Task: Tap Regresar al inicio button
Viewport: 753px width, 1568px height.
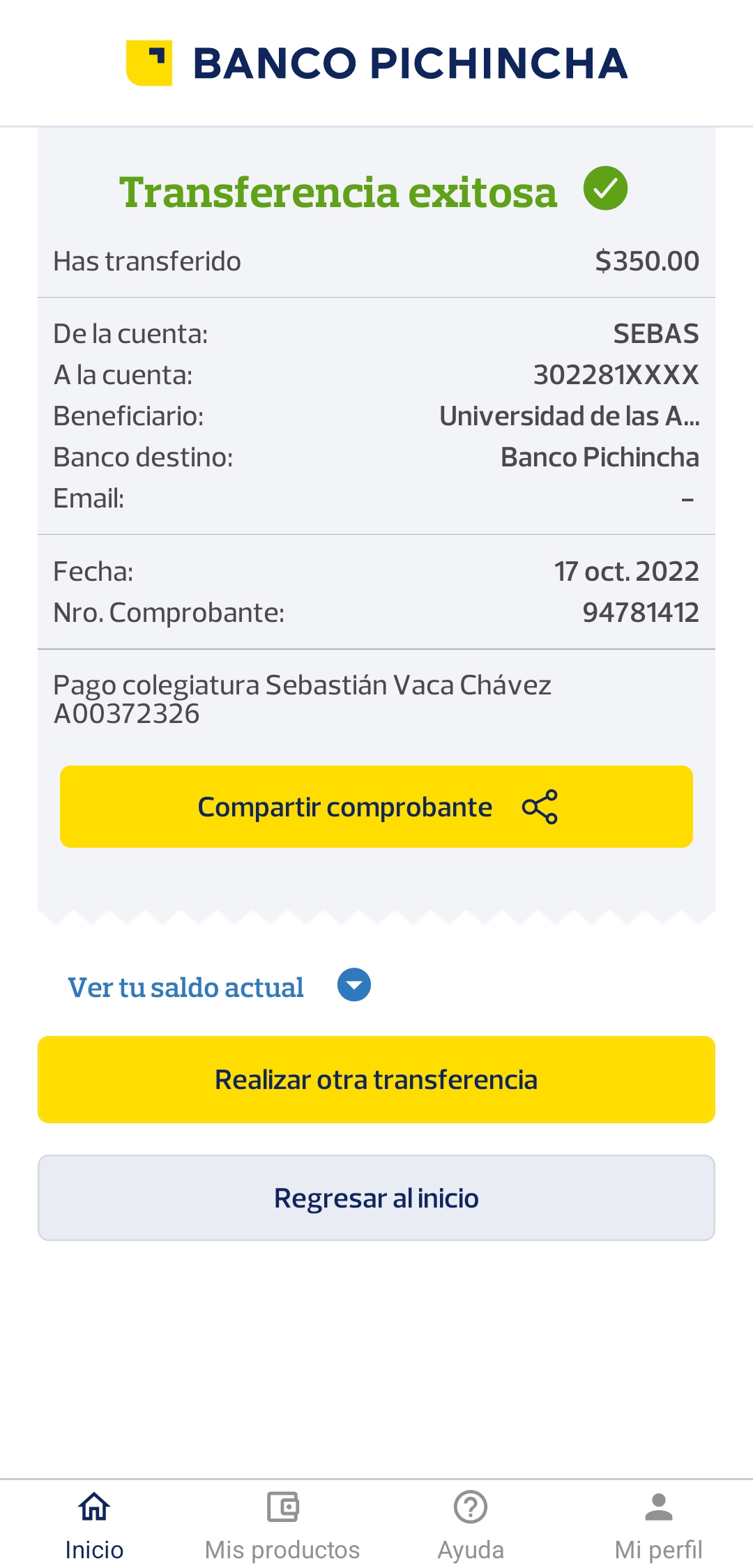Action: [x=376, y=1198]
